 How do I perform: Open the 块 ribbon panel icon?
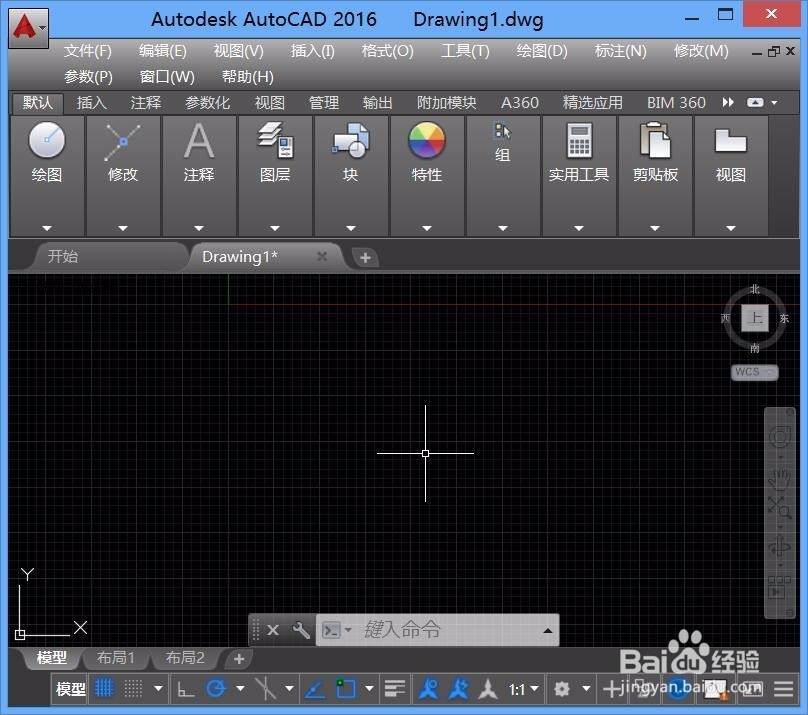coord(351,140)
